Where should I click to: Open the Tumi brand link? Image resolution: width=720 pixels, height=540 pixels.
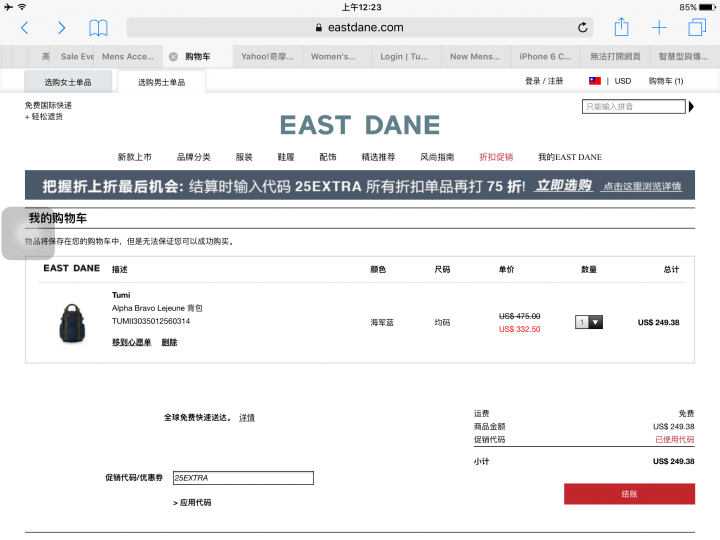point(121,295)
